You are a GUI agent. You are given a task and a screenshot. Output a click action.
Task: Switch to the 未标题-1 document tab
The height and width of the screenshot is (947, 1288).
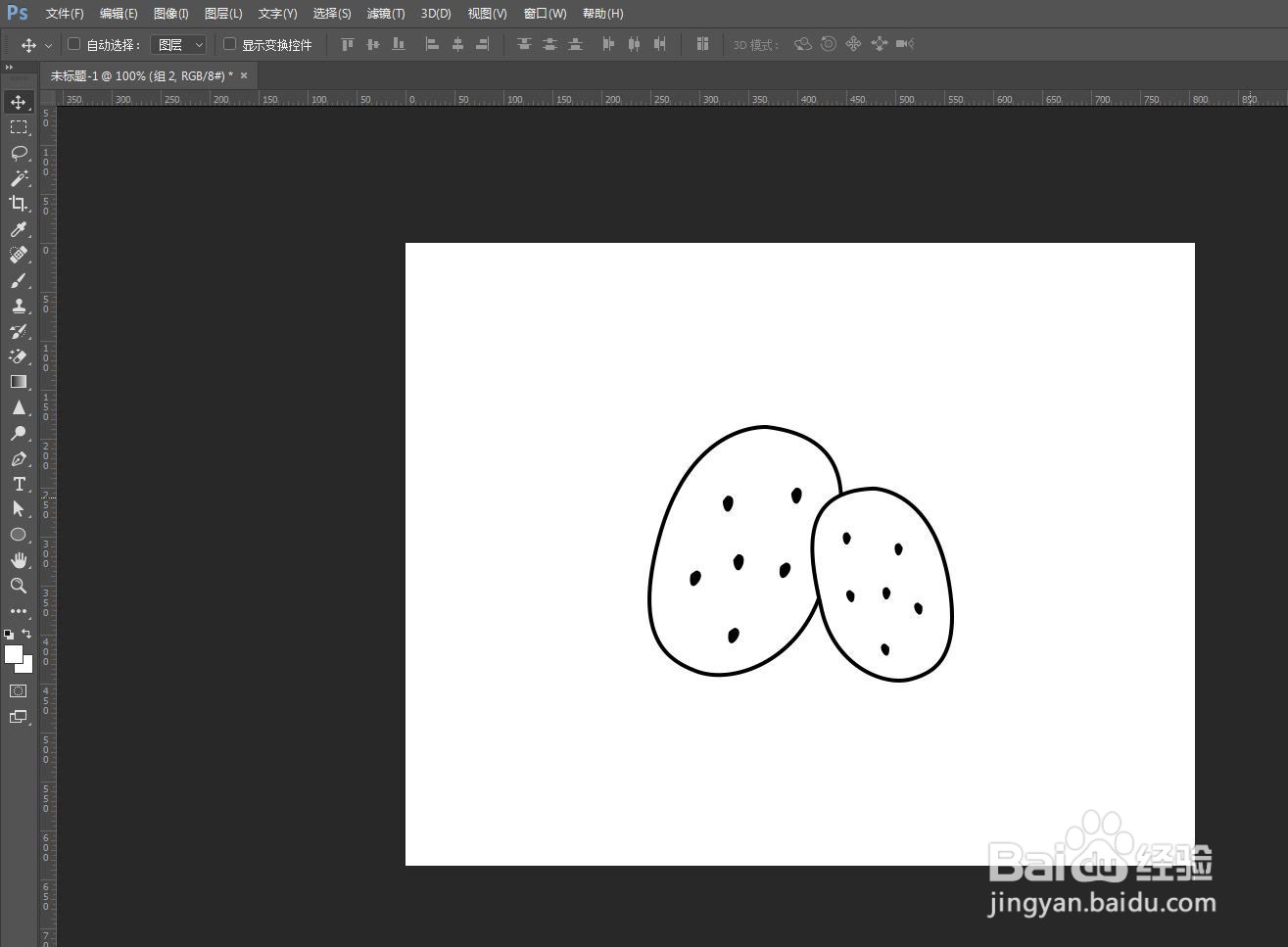(x=141, y=75)
